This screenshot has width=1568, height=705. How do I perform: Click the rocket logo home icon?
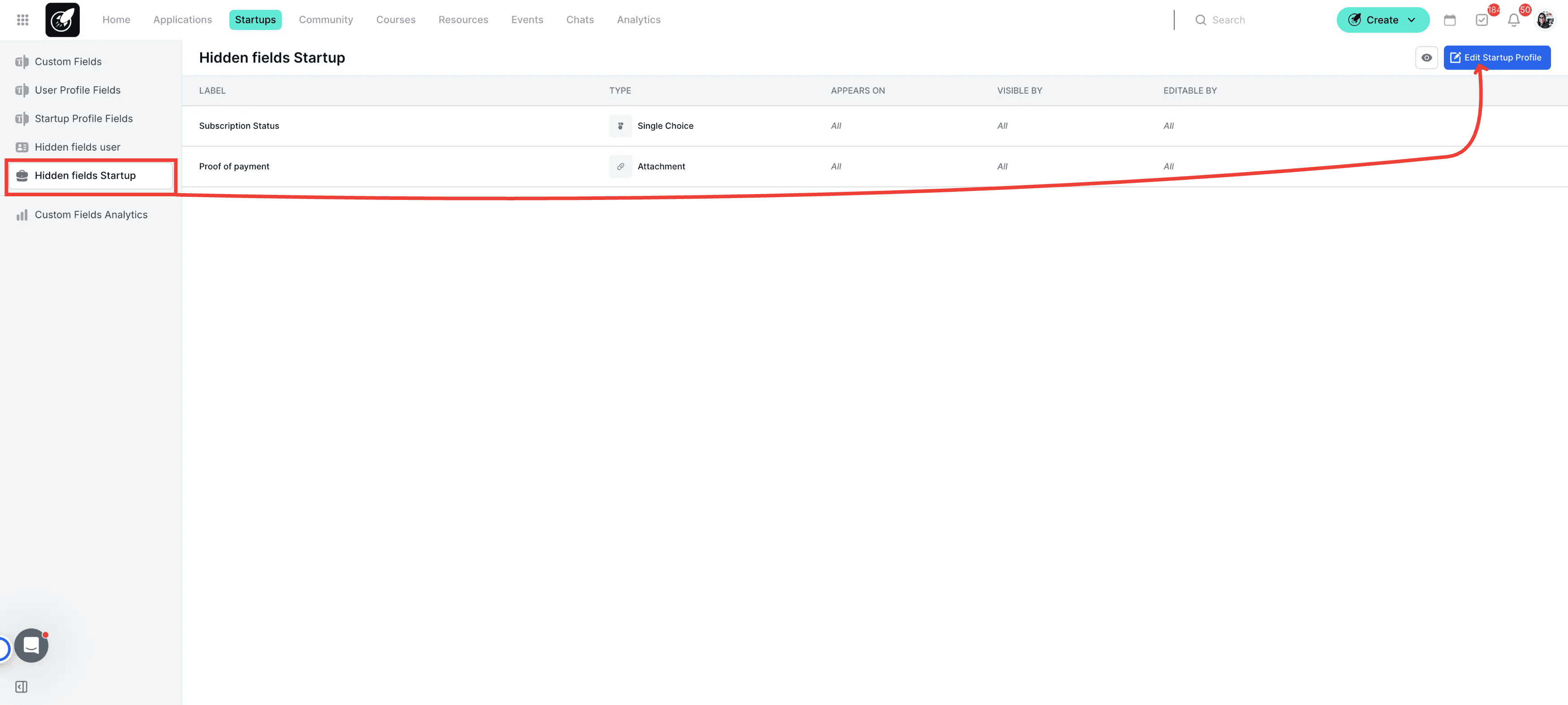pyautogui.click(x=62, y=20)
